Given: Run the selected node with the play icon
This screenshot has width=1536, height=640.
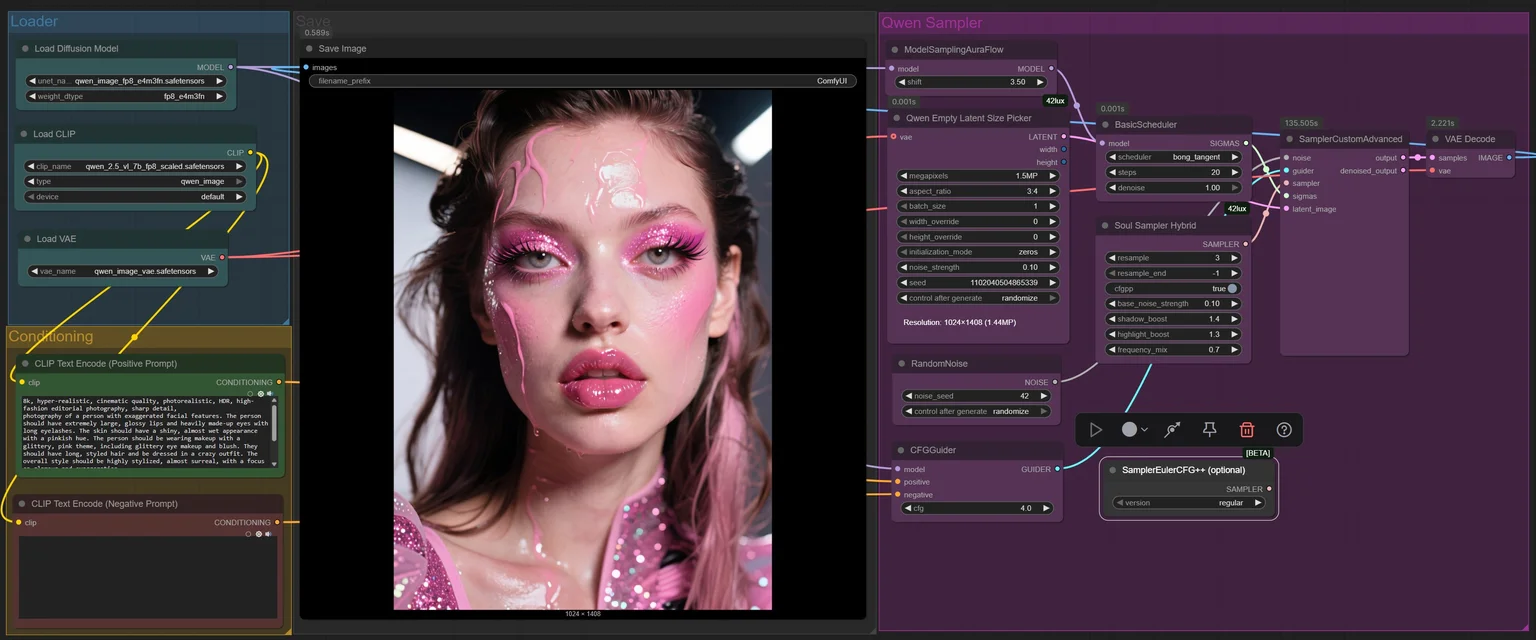Looking at the screenshot, I should click(x=1096, y=429).
